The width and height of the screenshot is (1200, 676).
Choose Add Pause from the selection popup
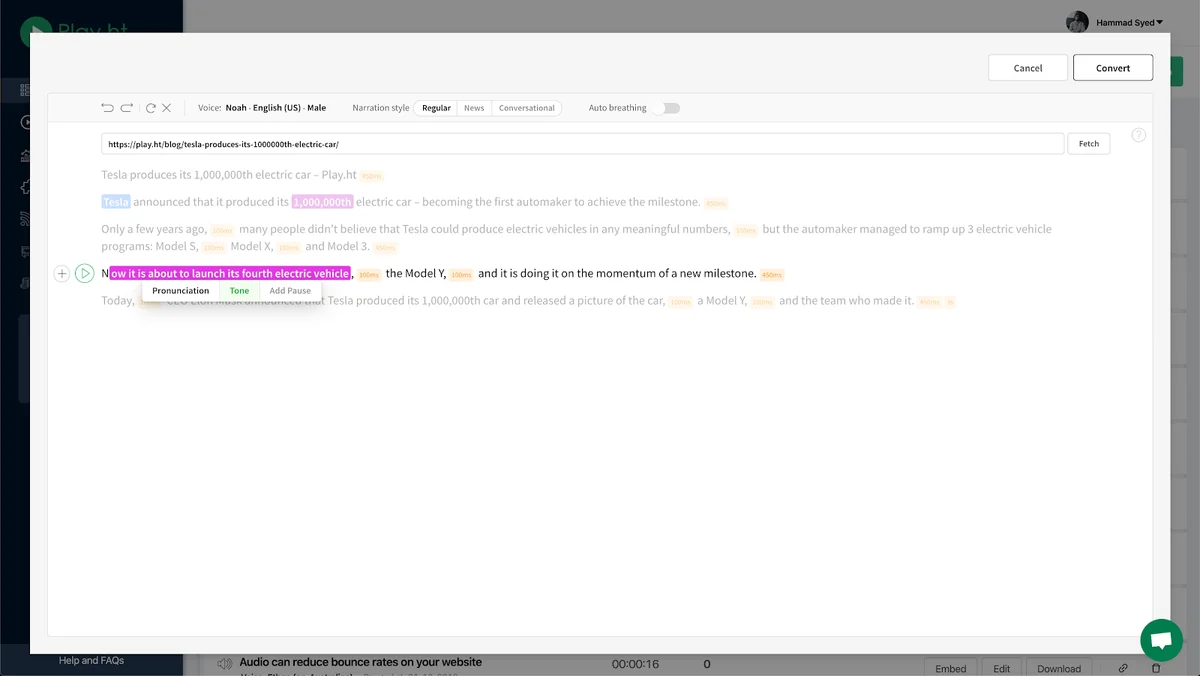tap(290, 291)
